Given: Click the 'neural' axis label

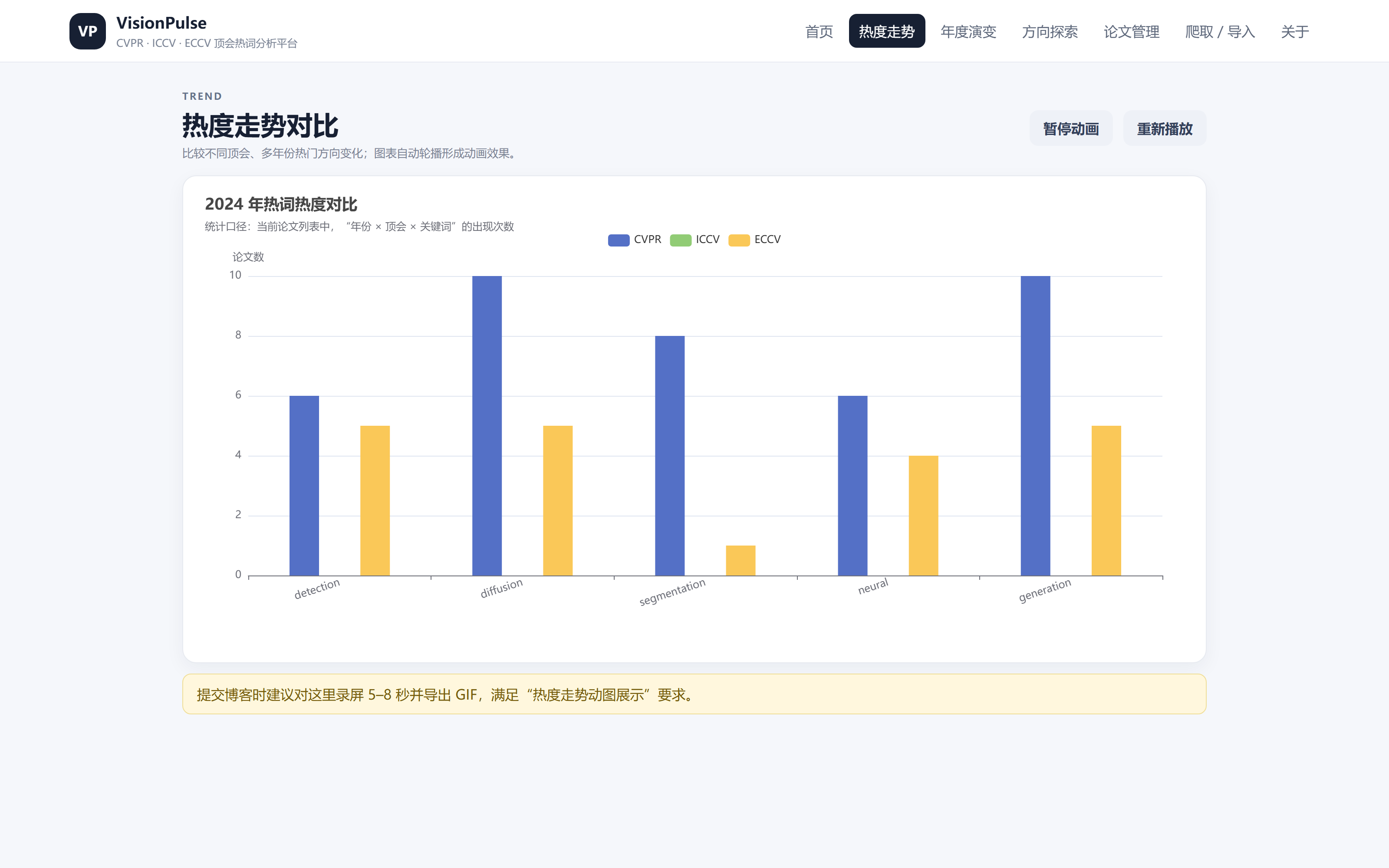Looking at the screenshot, I should point(873,587).
